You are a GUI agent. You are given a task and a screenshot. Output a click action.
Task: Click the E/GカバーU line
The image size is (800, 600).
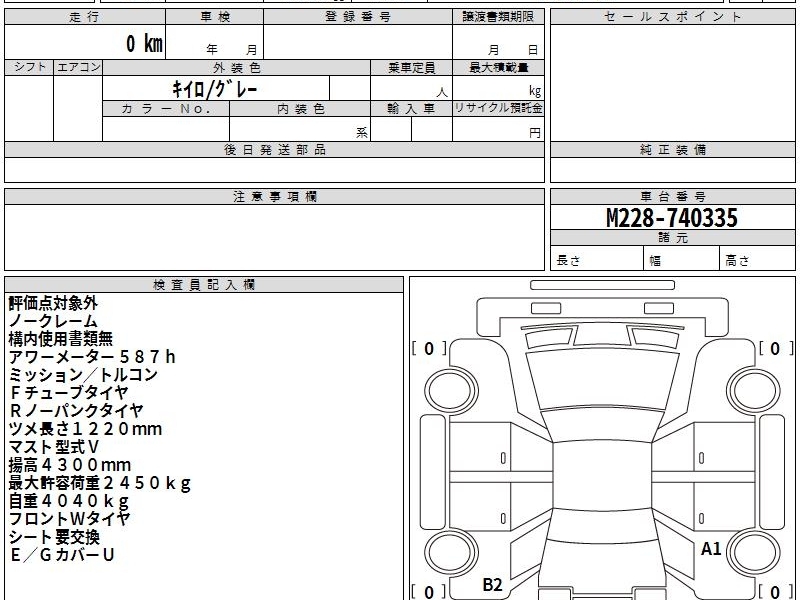click(62, 555)
